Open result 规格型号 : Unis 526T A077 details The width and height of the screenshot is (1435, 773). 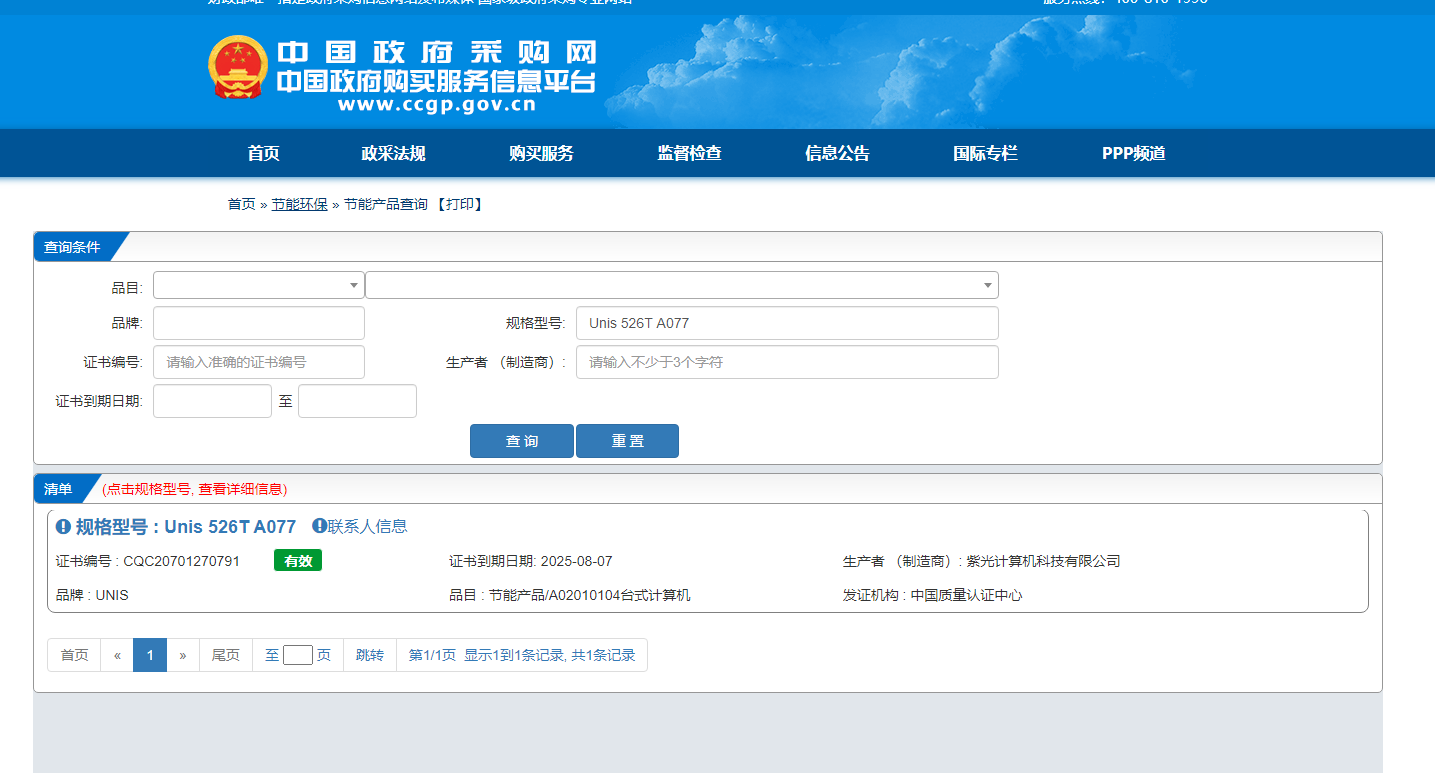(x=186, y=527)
